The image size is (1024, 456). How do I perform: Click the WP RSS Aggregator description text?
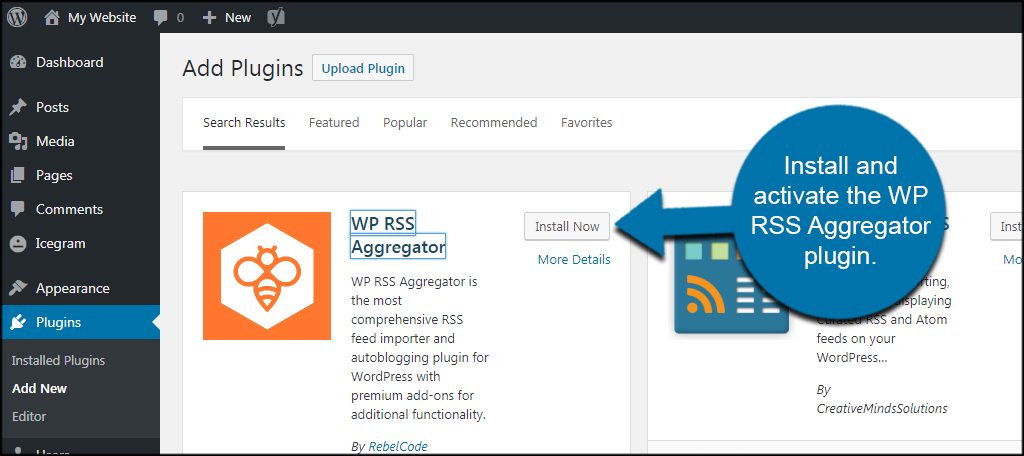(x=420, y=348)
